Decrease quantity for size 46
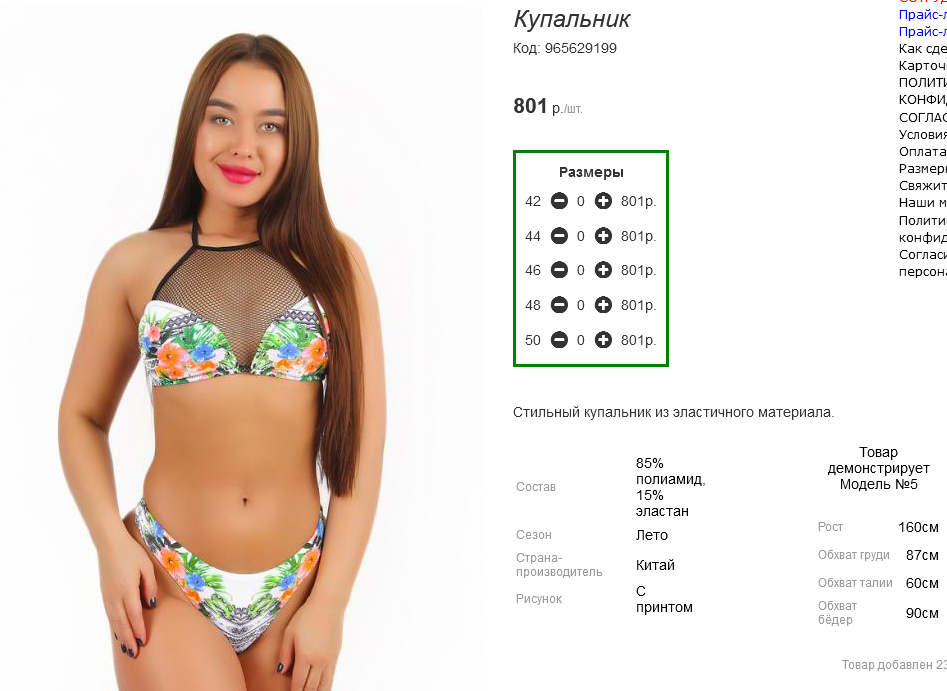 (559, 270)
